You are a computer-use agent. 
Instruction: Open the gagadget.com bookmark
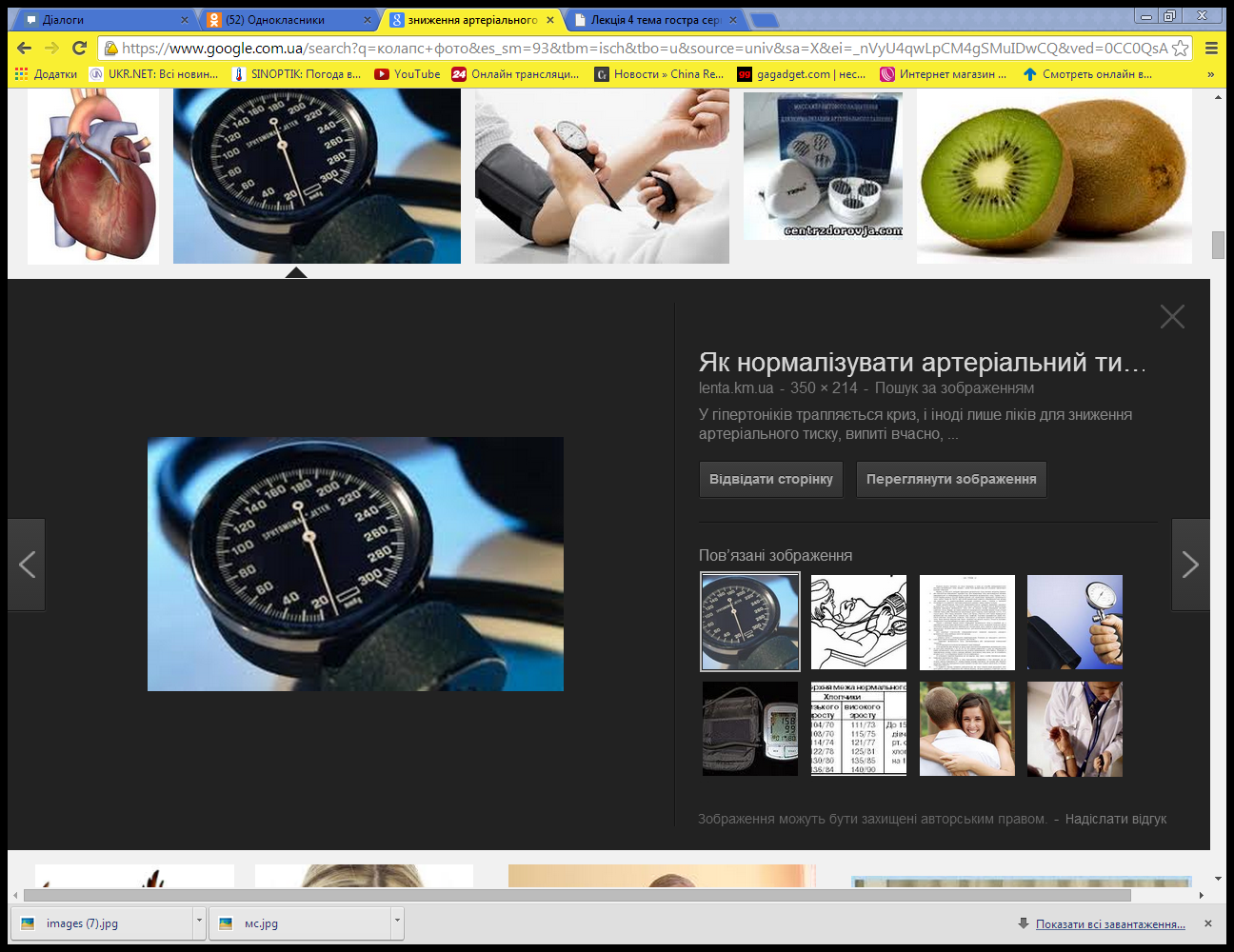click(802, 74)
